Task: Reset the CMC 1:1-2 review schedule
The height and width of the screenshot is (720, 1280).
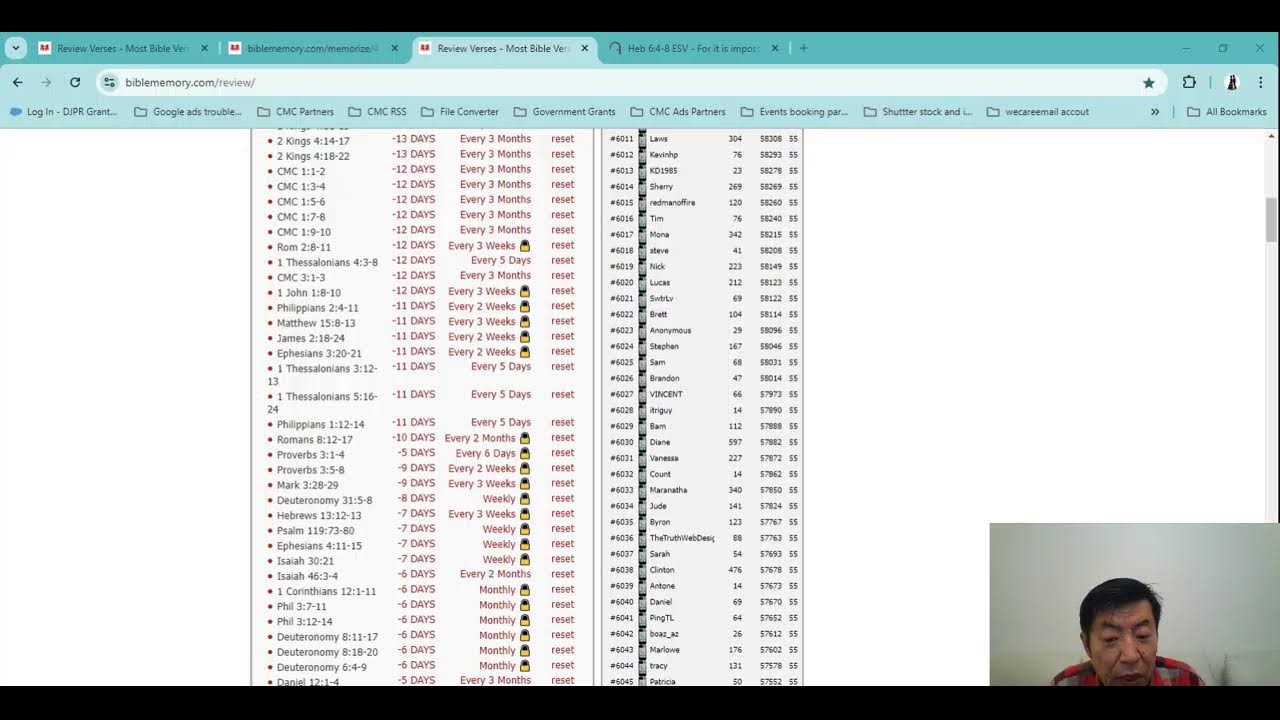Action: pos(562,169)
